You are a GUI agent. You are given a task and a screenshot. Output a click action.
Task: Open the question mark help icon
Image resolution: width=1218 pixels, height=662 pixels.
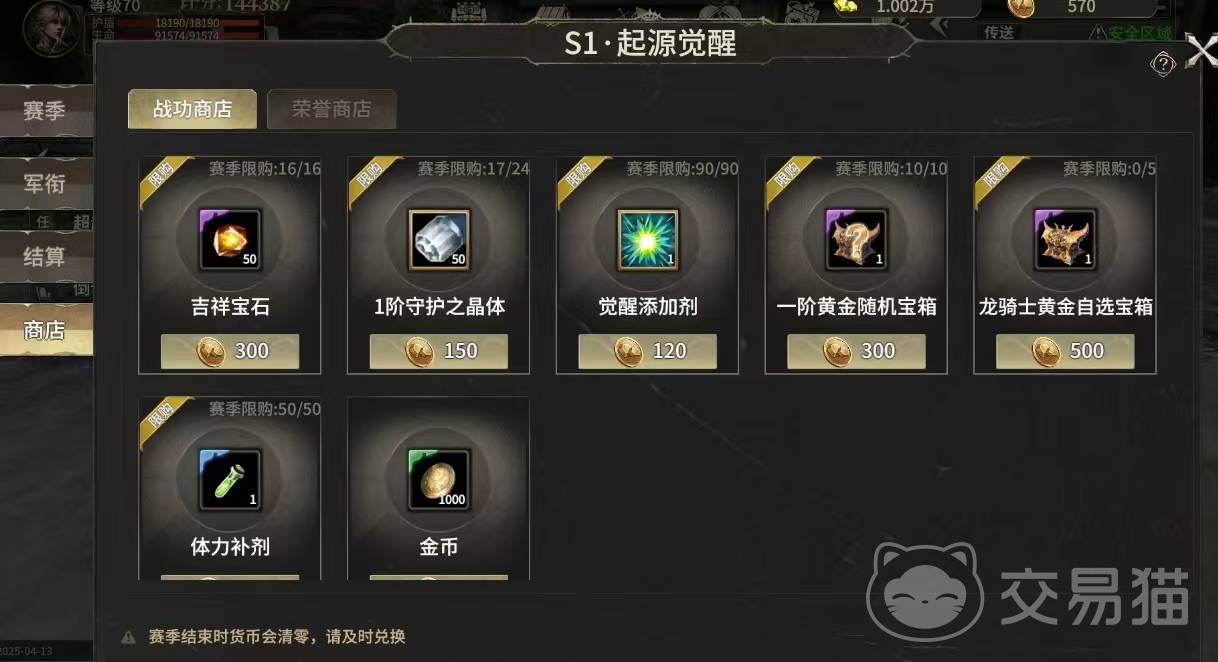[1163, 65]
